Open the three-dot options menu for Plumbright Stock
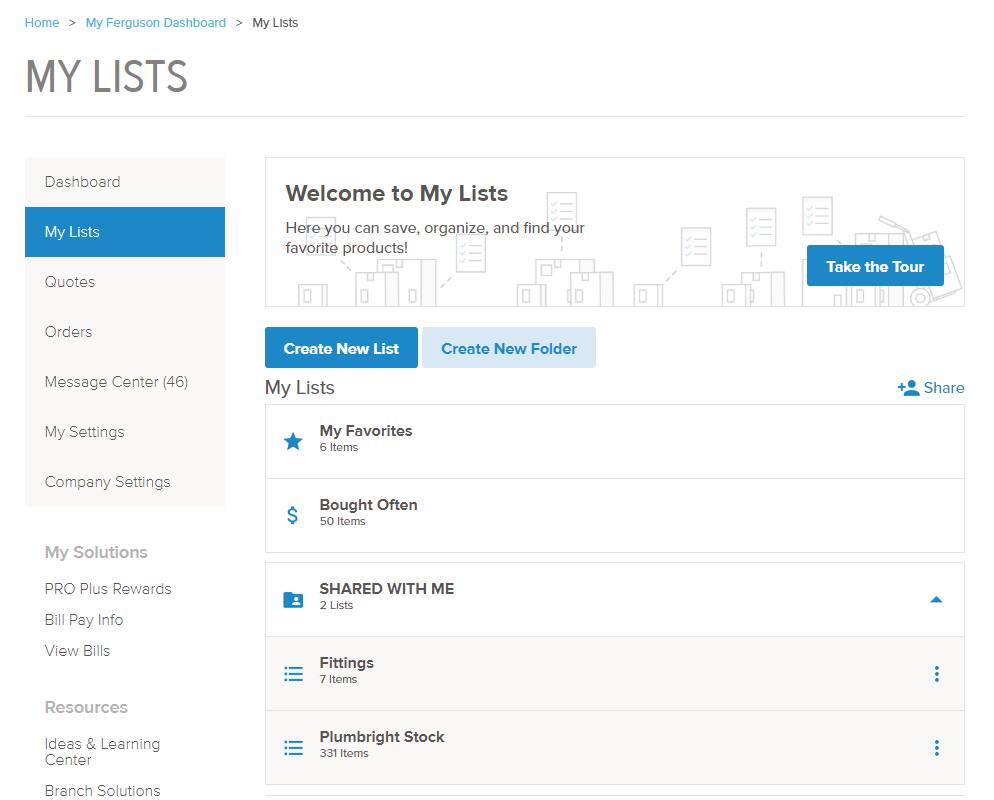 pyautogui.click(x=937, y=747)
